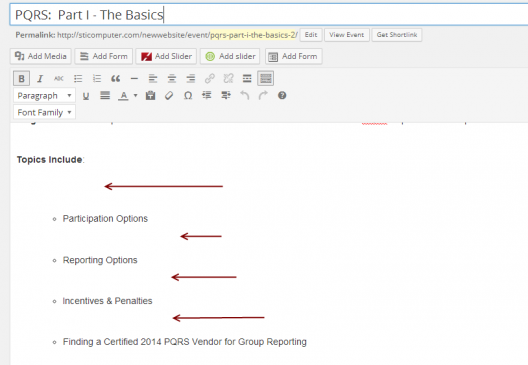The width and height of the screenshot is (528, 365).
Task: Click the Topics Include heading text
Action: [x=50, y=160]
